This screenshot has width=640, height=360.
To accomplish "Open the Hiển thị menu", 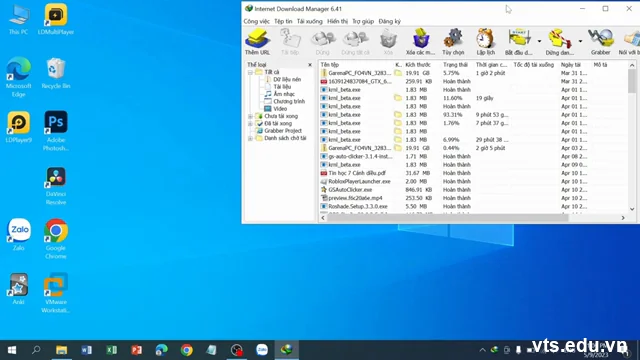I will (337, 21).
